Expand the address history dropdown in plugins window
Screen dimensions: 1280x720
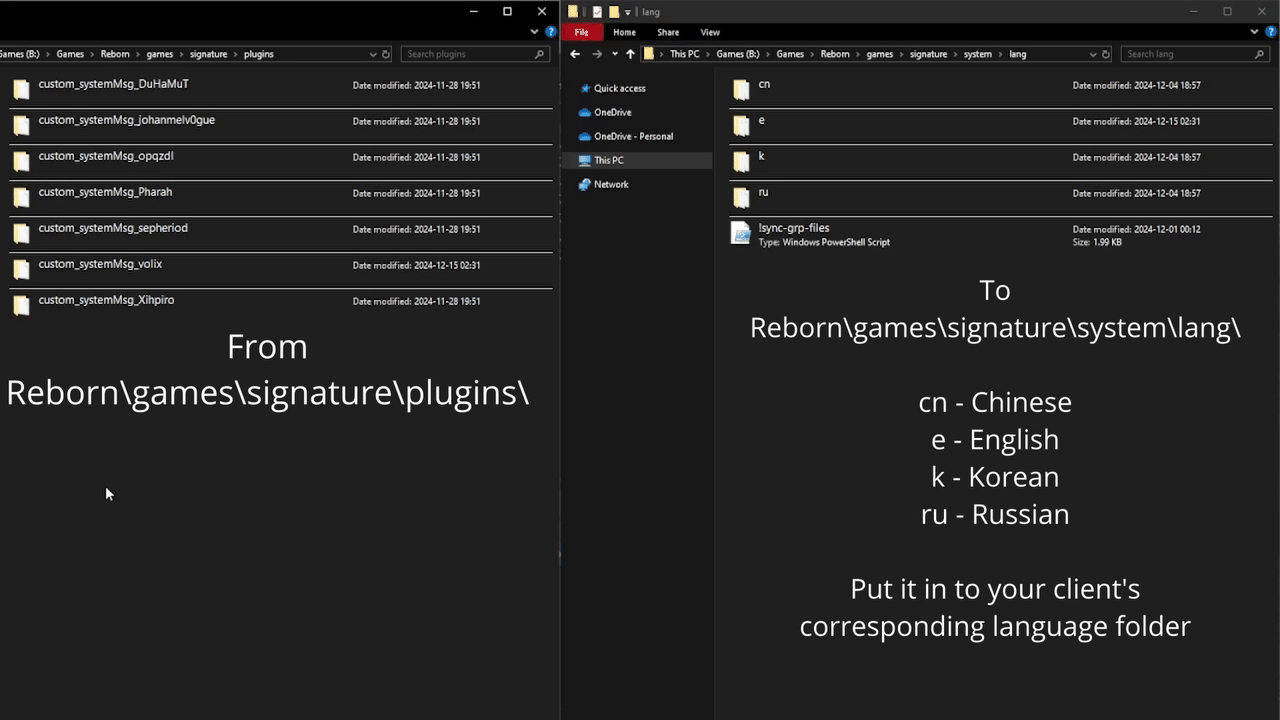(x=373, y=54)
